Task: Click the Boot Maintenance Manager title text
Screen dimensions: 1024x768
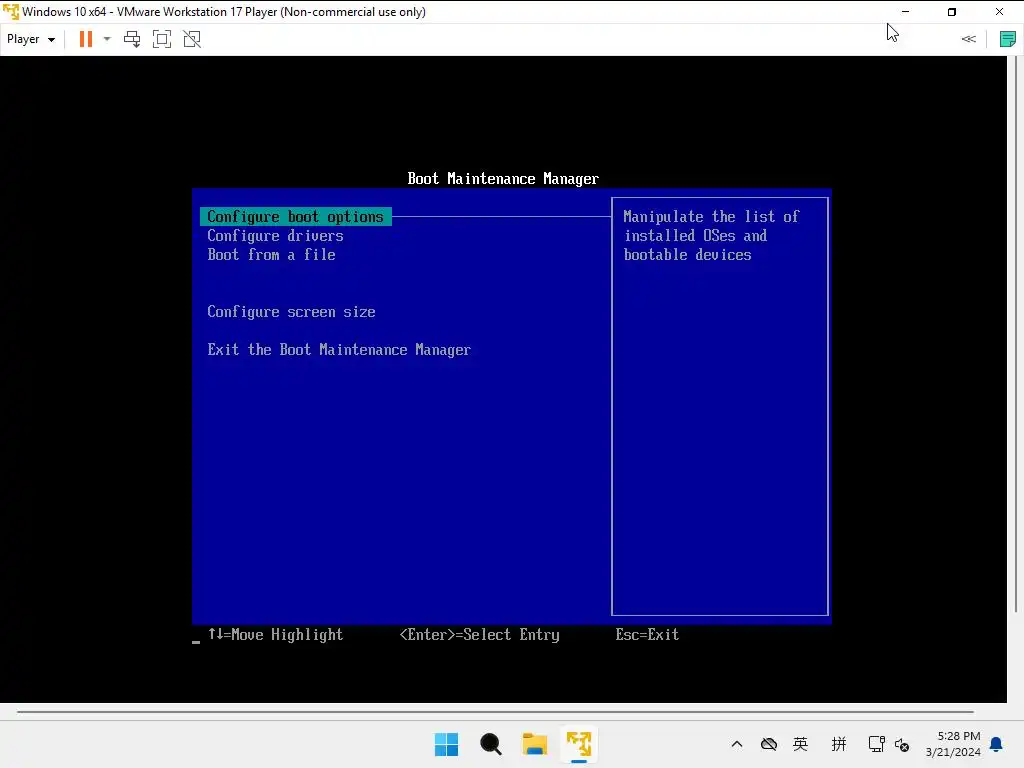Action: (503, 179)
